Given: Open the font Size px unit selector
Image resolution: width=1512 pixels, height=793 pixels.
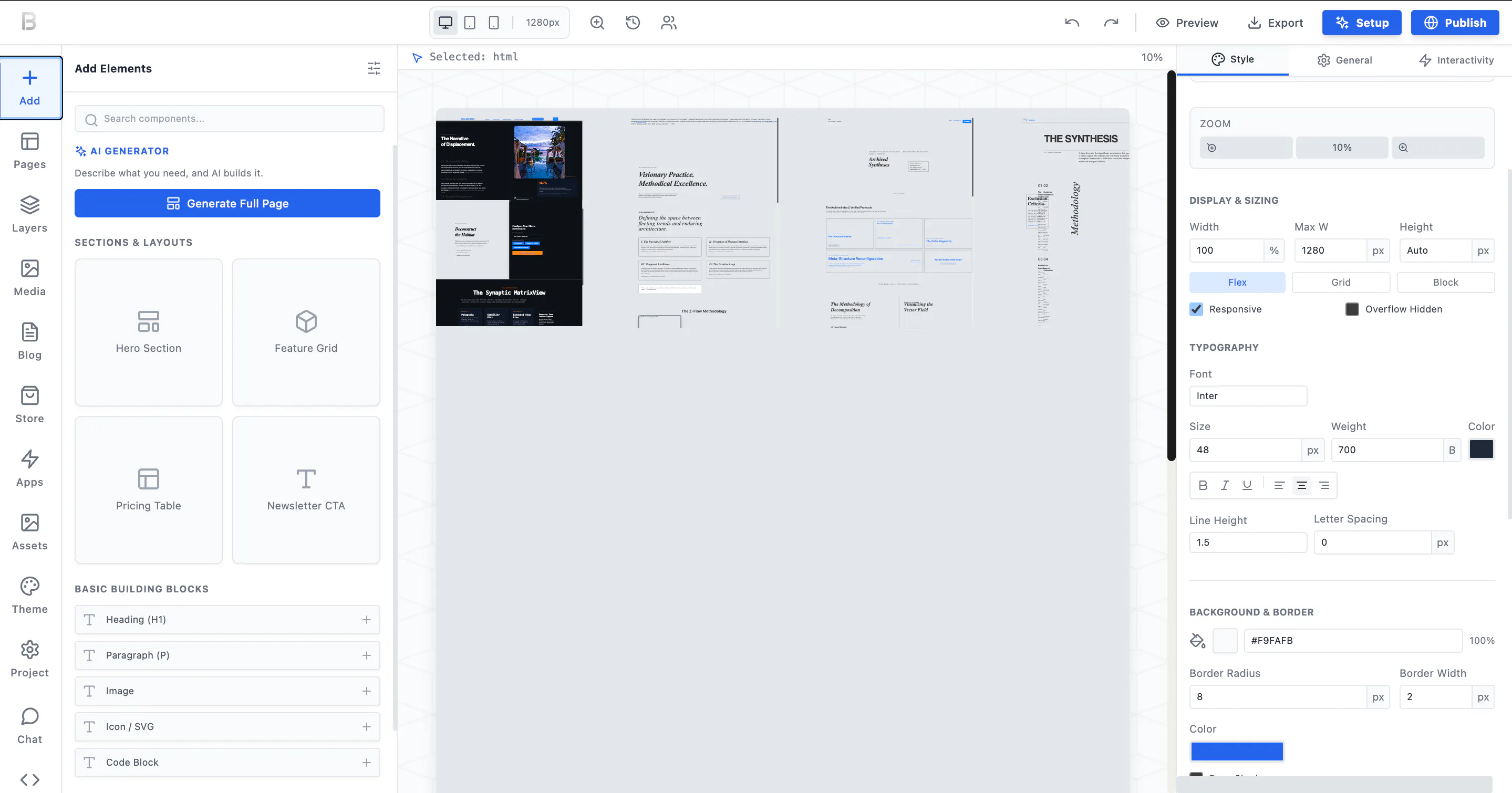Looking at the screenshot, I should 1313,450.
